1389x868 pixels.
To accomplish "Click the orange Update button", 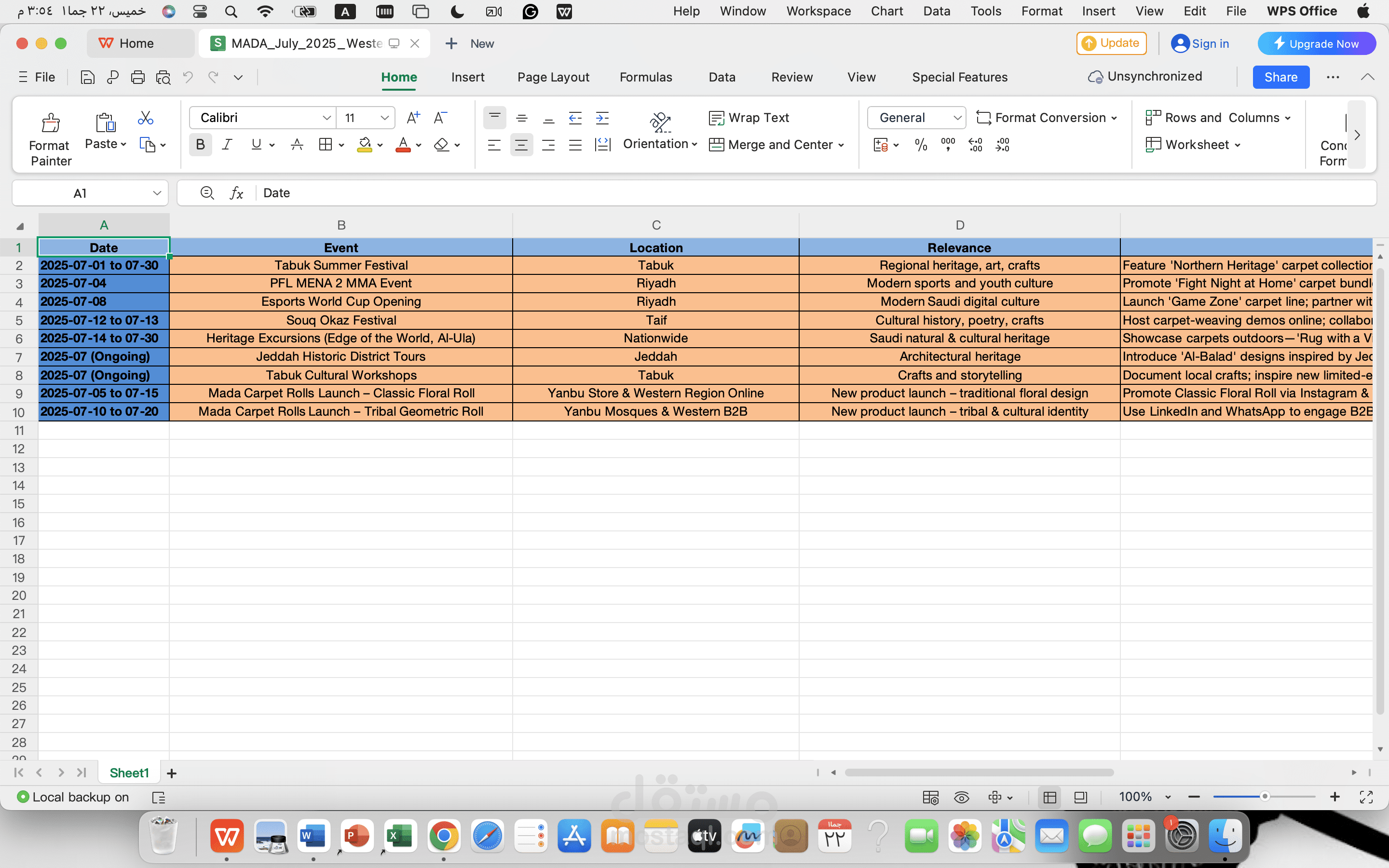I will tap(1111, 43).
